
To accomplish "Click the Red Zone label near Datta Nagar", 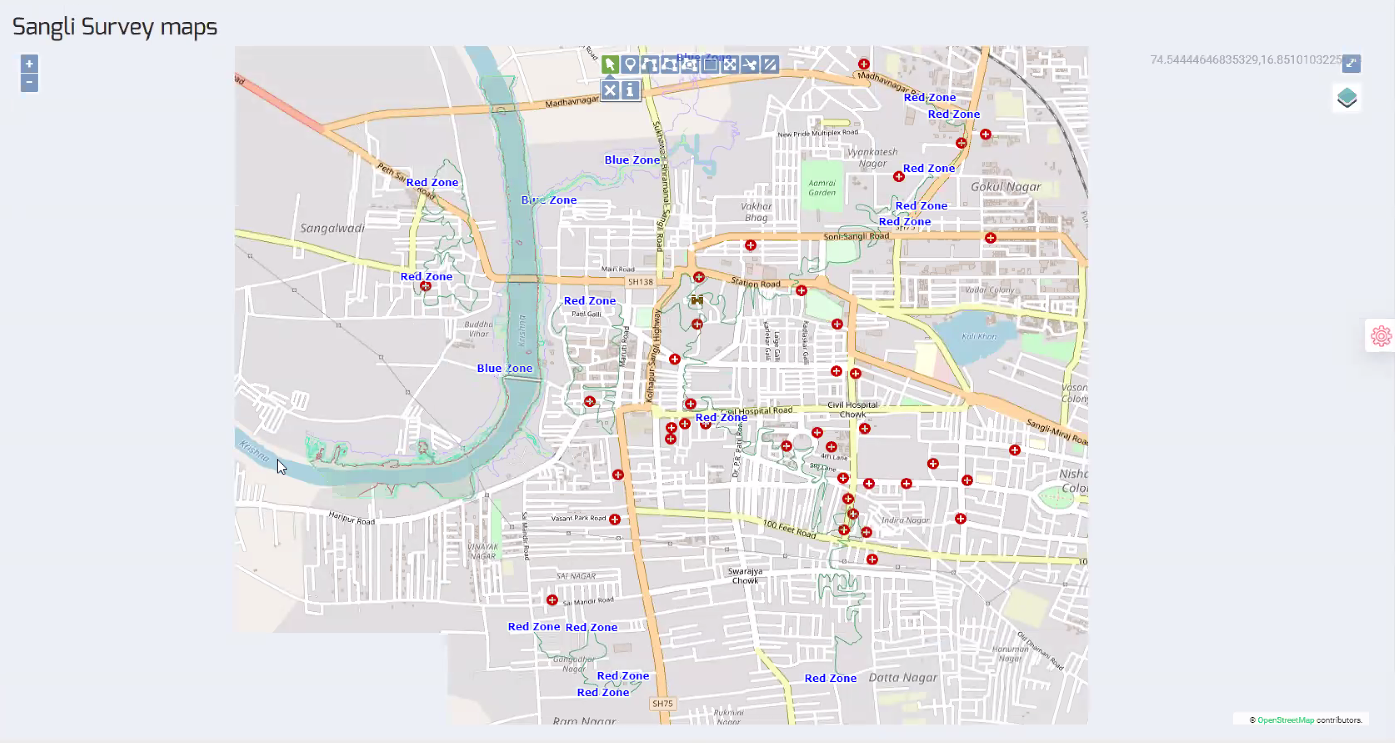I will click(830, 678).
